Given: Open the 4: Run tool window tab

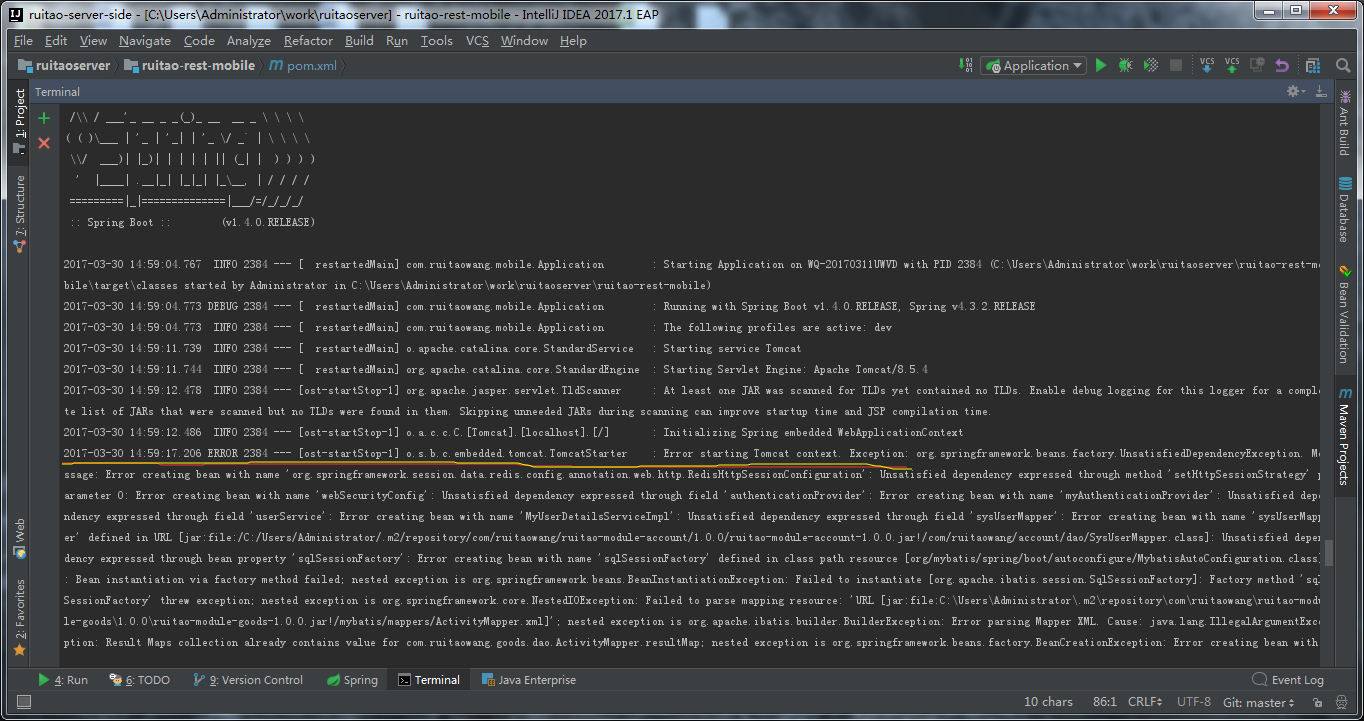Looking at the screenshot, I should (63, 680).
